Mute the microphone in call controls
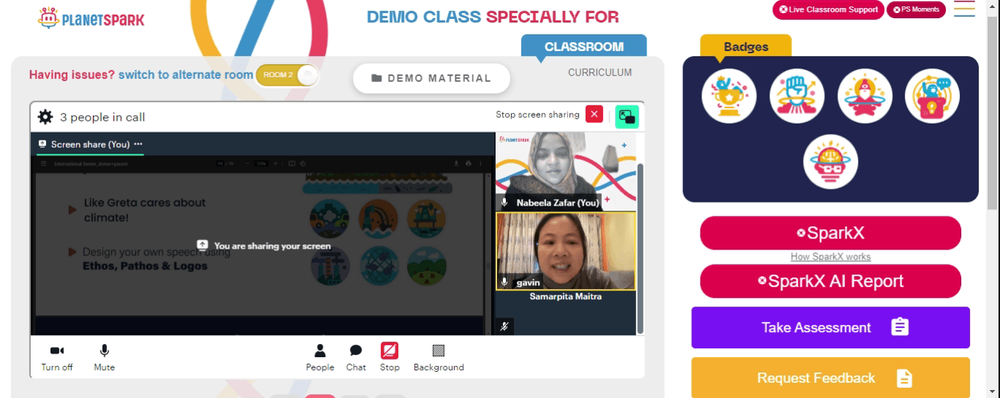Screen dimensions: 1000x398 coord(104,358)
